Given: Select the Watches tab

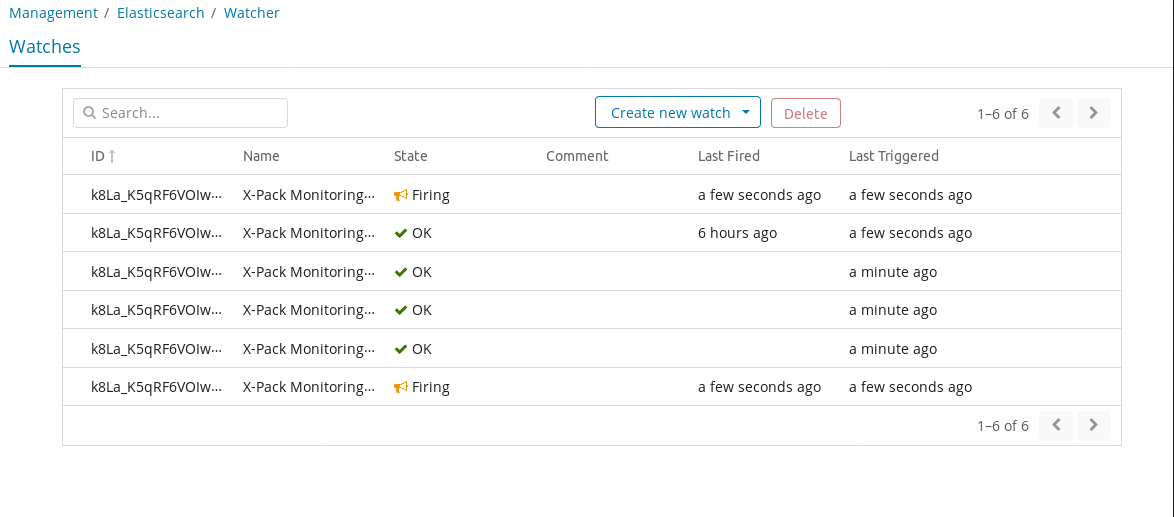Looking at the screenshot, I should [x=45, y=46].
